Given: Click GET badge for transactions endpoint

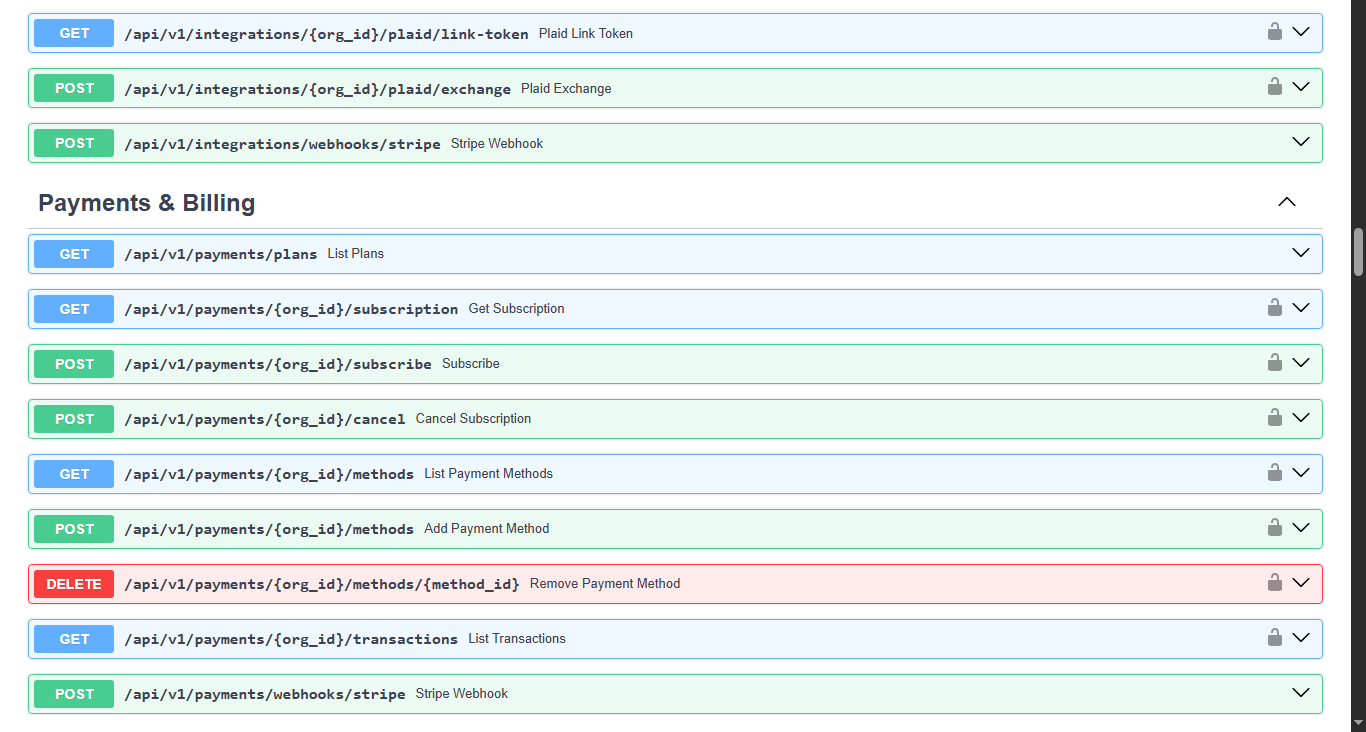Looking at the screenshot, I should pyautogui.click(x=74, y=639).
